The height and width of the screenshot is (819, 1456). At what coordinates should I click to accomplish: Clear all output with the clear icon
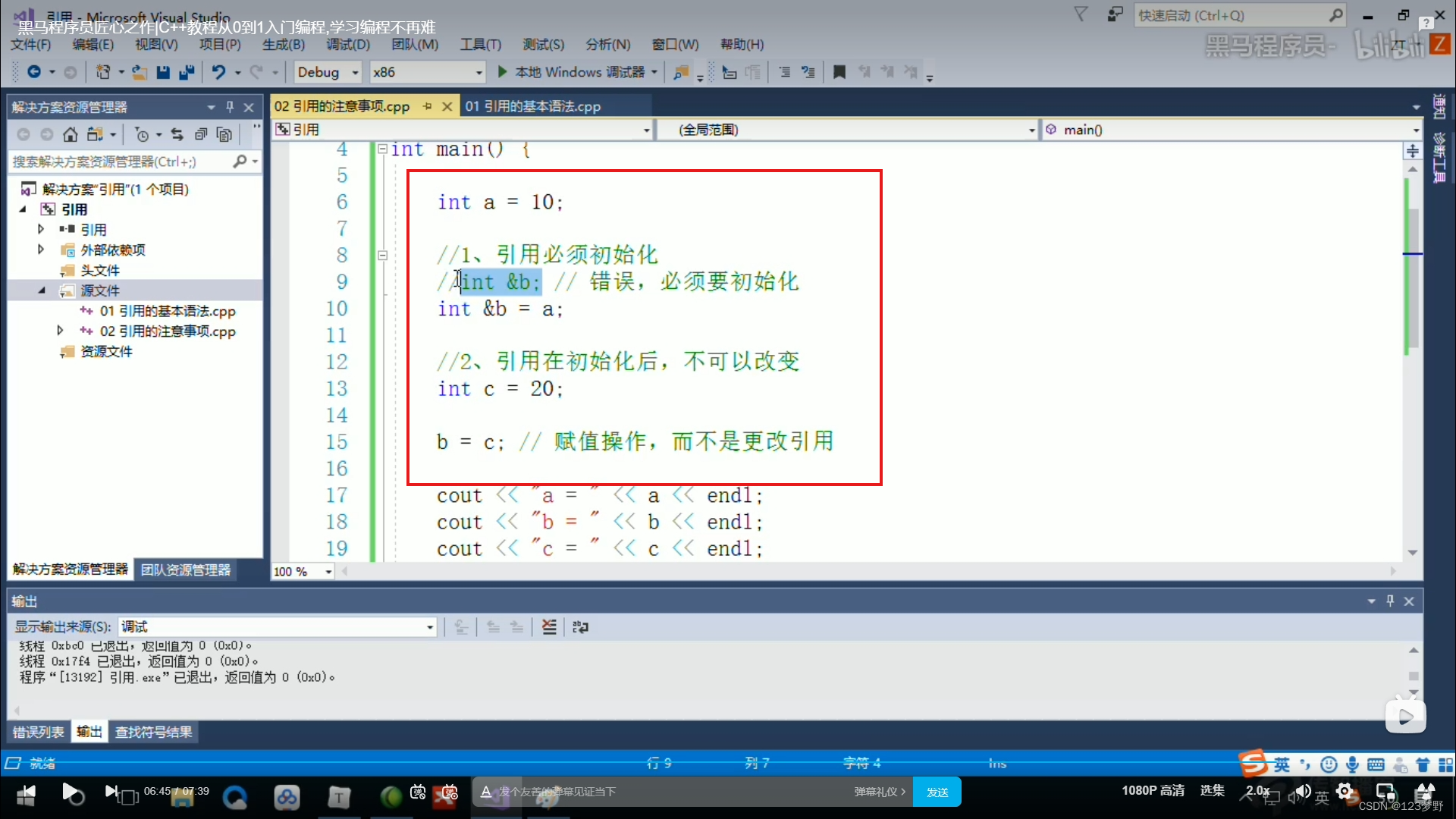coord(549,626)
